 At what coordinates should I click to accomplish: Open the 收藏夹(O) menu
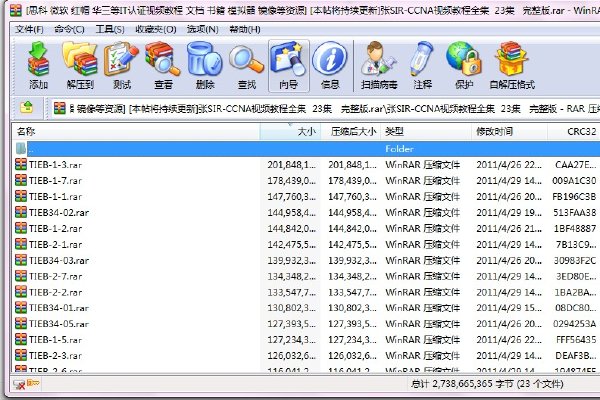tap(156, 29)
